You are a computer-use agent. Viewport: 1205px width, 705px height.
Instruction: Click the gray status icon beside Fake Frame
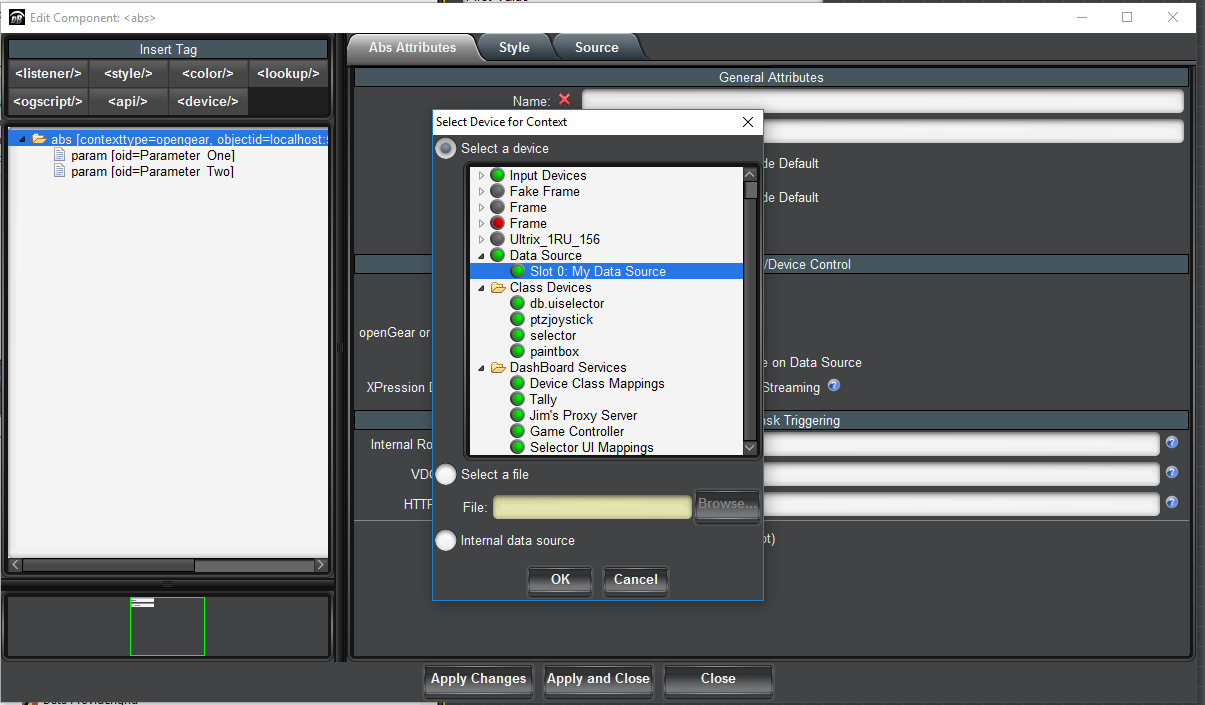pyautogui.click(x=497, y=191)
